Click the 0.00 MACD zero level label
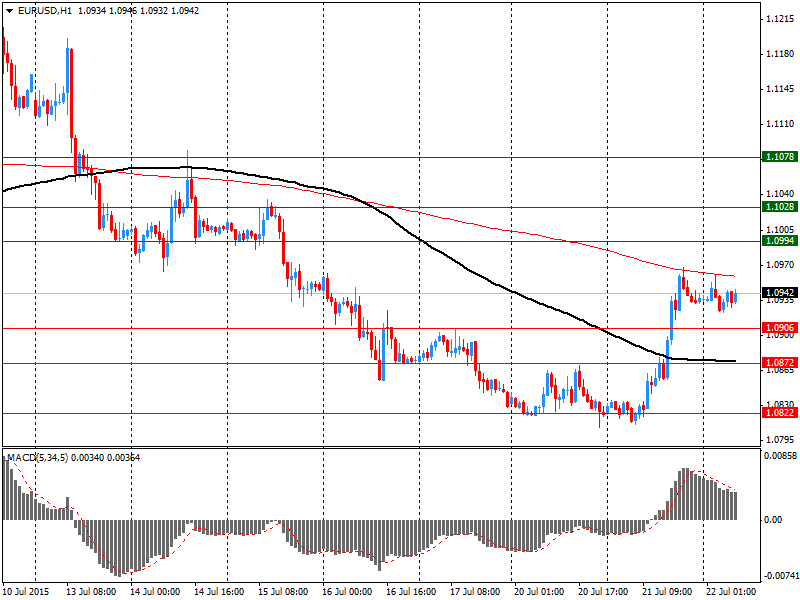 point(773,519)
